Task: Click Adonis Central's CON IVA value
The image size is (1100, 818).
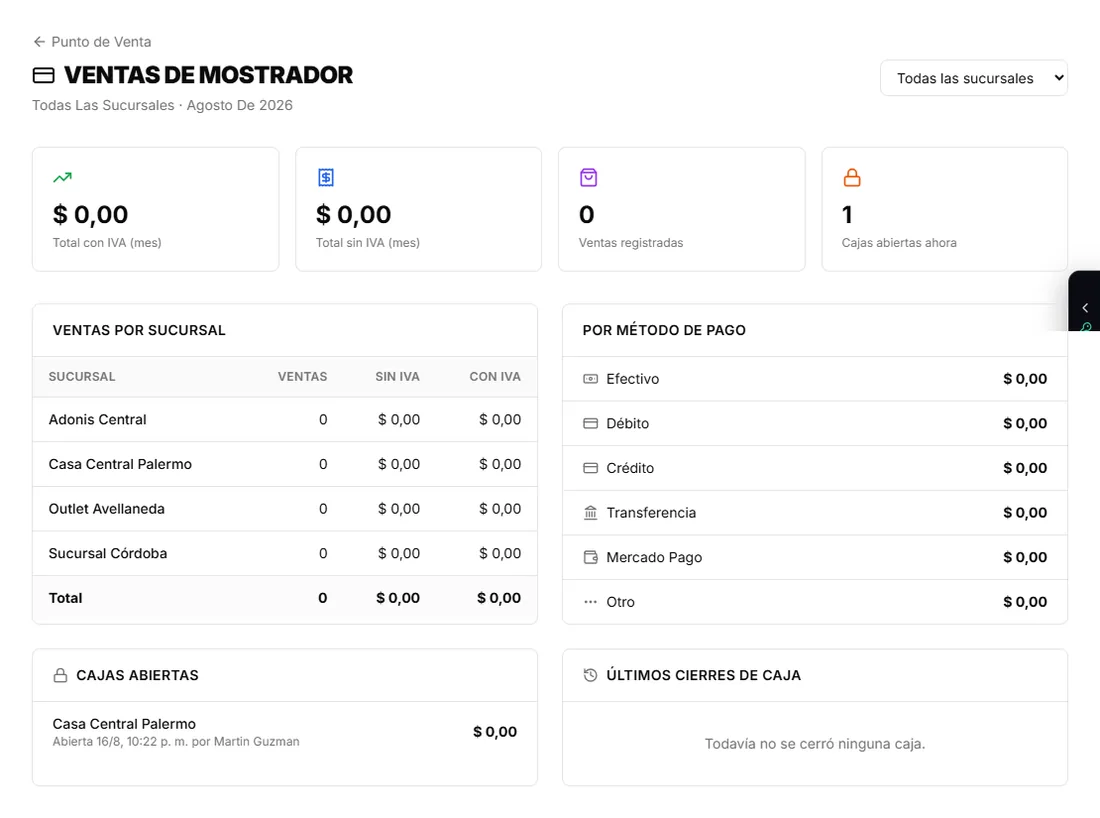Action: coord(499,420)
